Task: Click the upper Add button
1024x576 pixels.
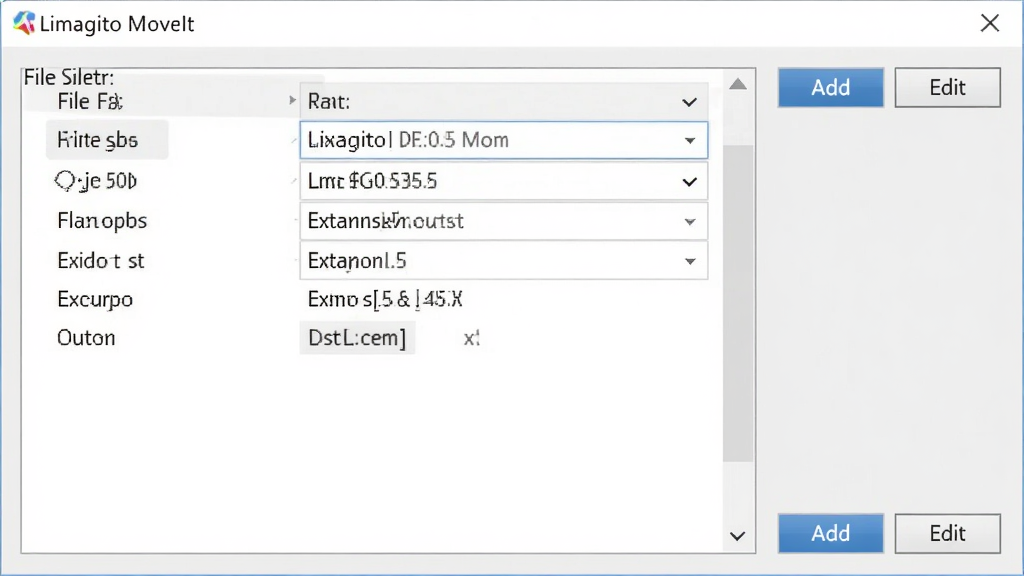Action: tap(830, 88)
